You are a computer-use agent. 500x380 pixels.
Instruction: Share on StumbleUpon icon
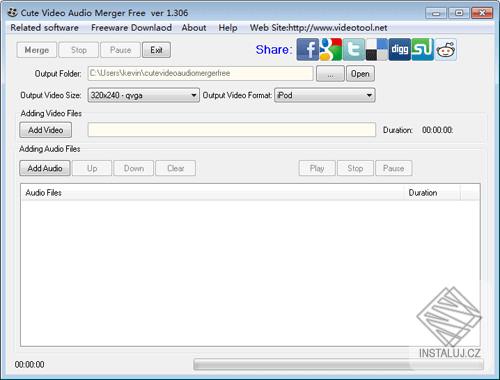pos(423,49)
